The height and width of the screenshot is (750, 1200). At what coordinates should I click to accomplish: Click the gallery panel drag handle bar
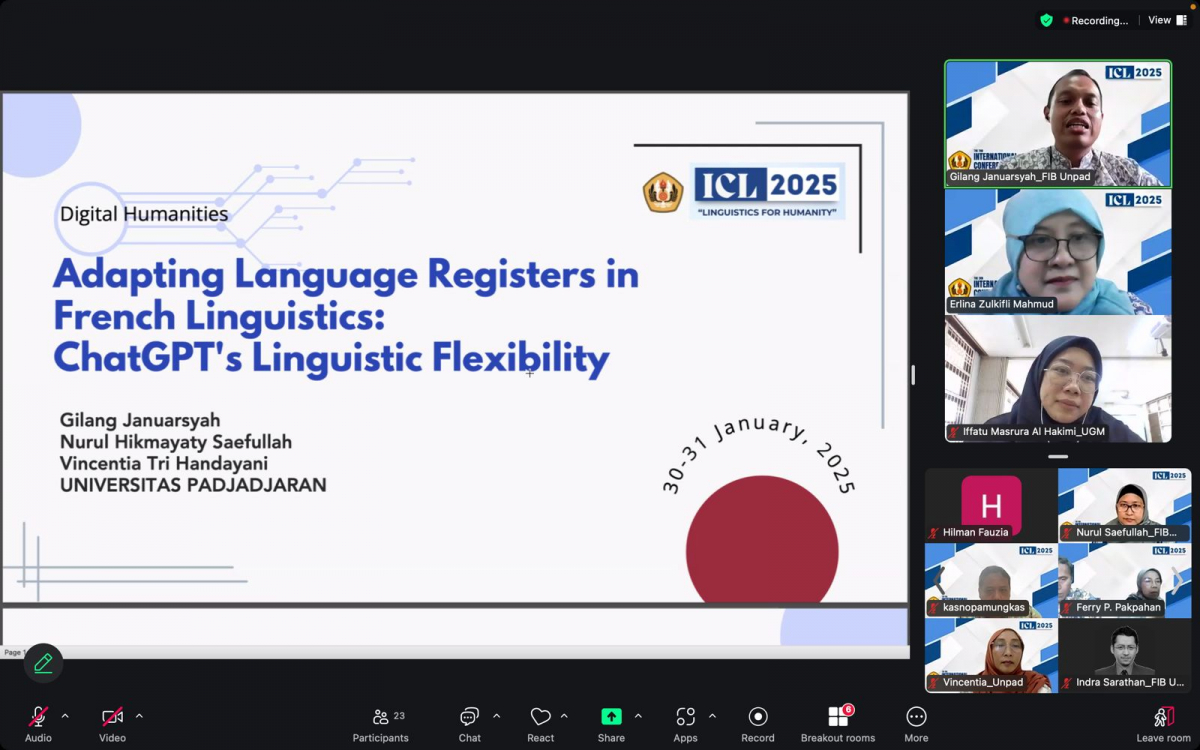[1058, 456]
